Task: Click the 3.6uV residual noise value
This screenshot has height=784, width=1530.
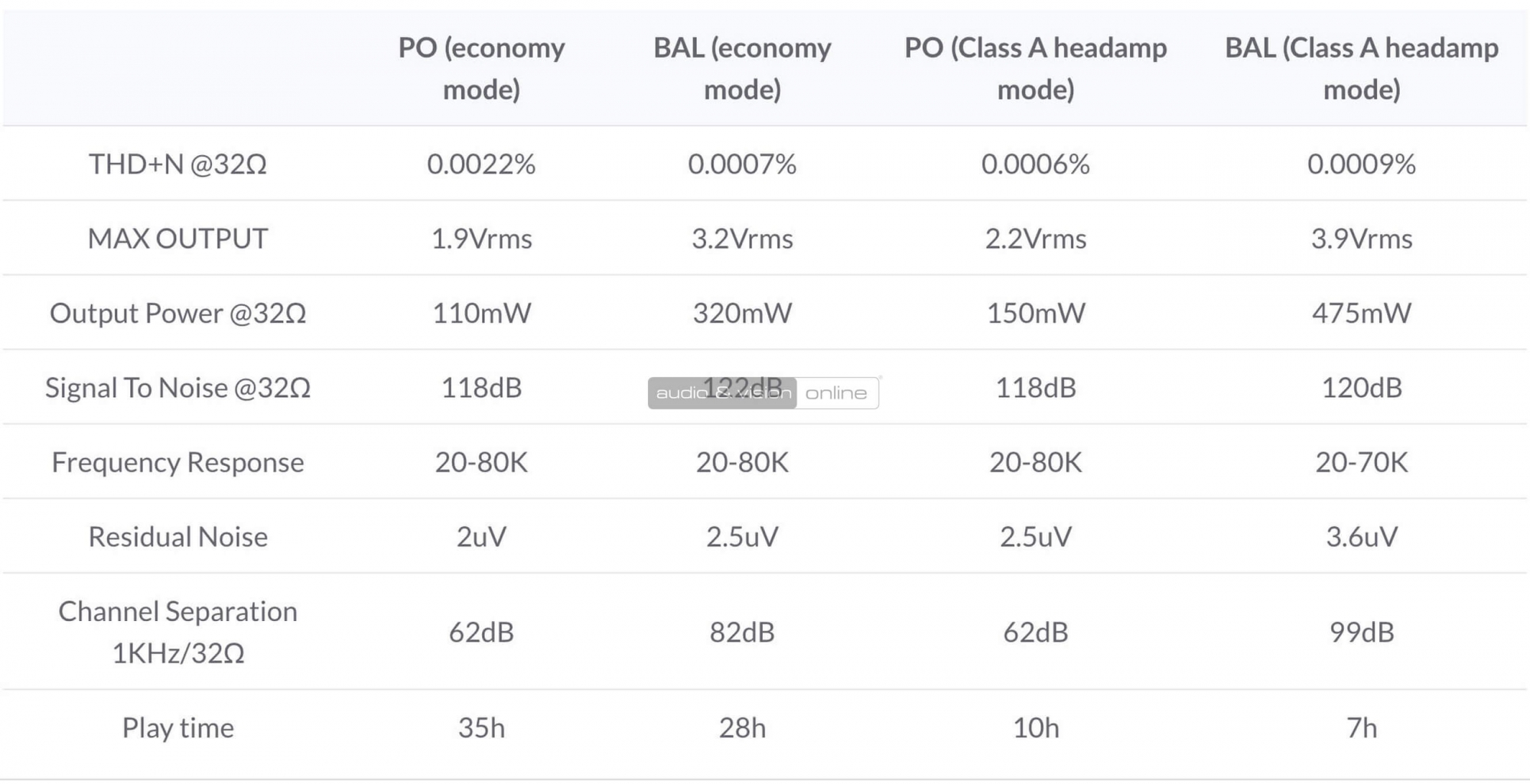Action: click(x=1362, y=537)
